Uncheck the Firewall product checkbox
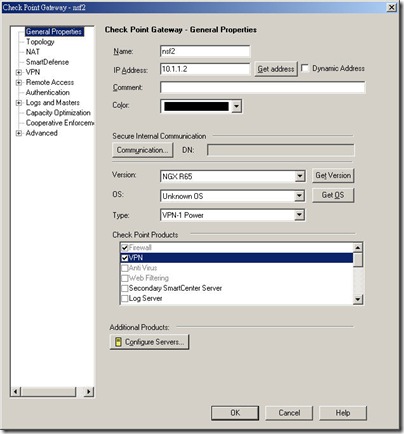Viewport: 404px width, 434px height. click(x=125, y=248)
